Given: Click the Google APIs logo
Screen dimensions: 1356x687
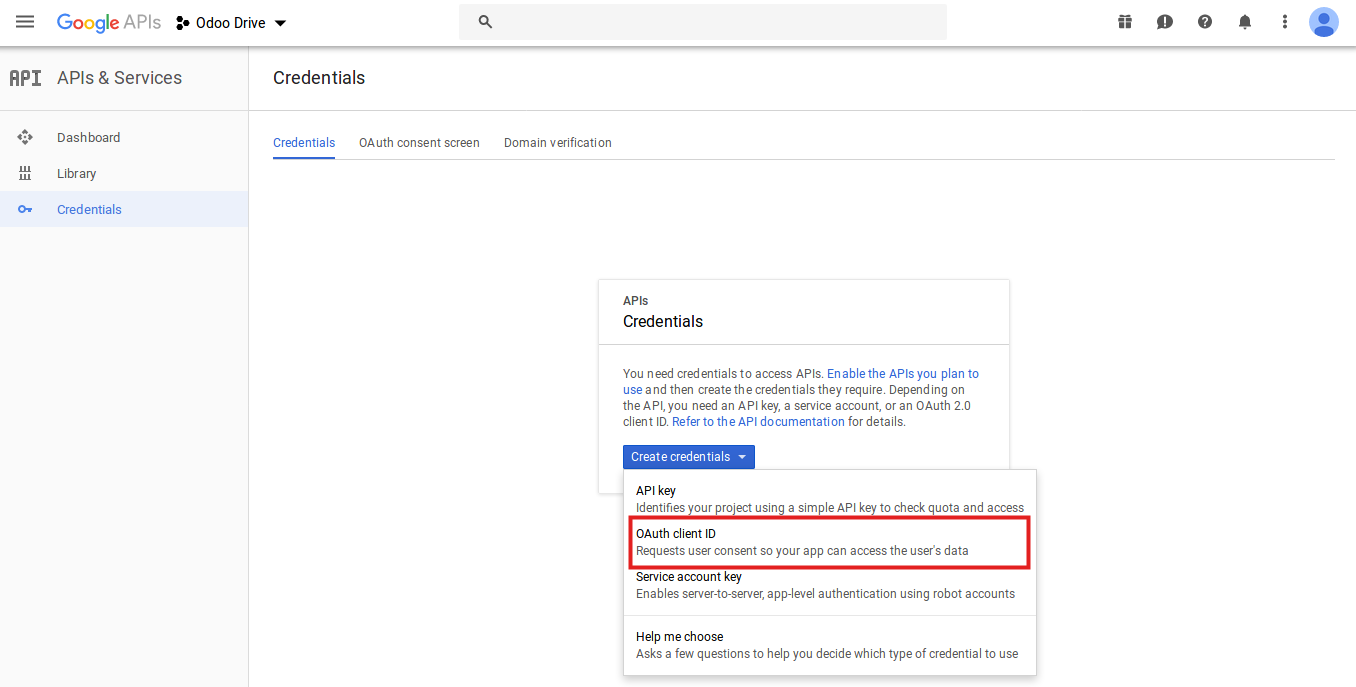Looking at the screenshot, I should point(108,22).
